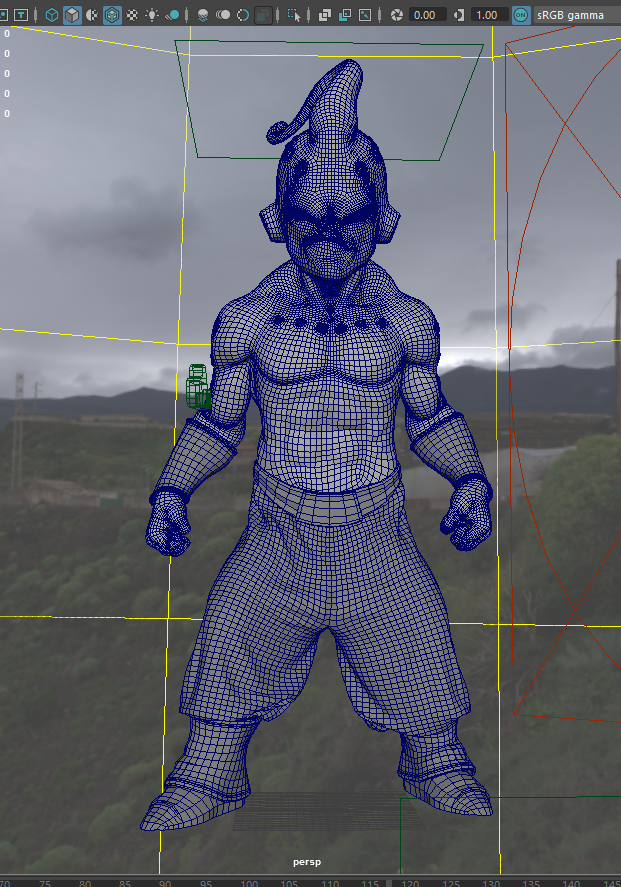Screen dimensions: 621x887
Task: Activate Isolate Select icon
Action: 294,15
